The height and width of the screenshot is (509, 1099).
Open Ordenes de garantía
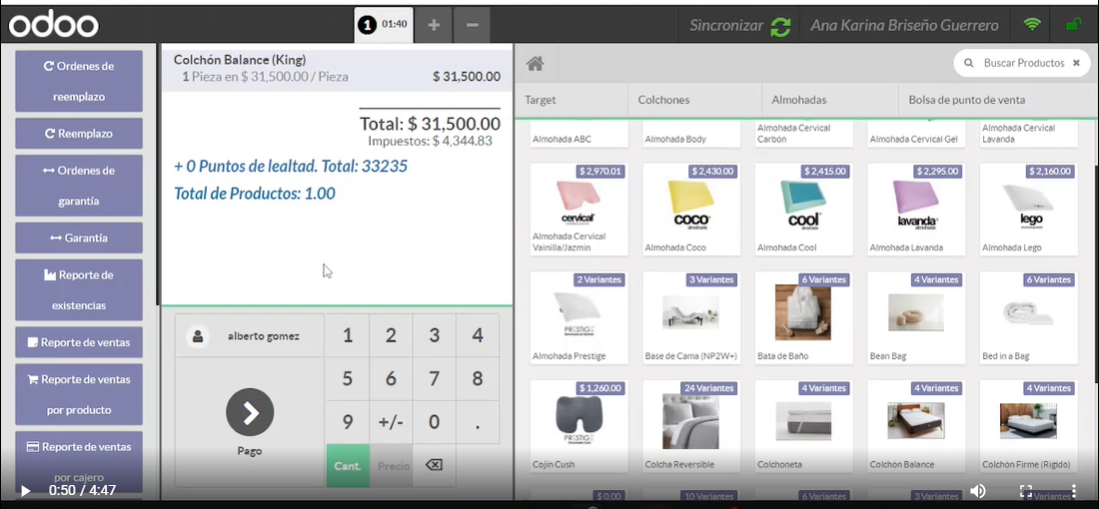(78, 186)
